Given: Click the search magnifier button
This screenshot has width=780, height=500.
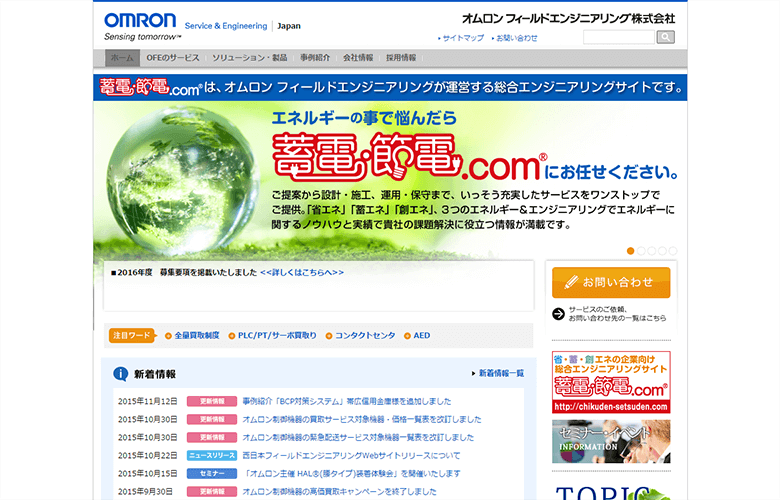Looking at the screenshot, I should tap(666, 37).
